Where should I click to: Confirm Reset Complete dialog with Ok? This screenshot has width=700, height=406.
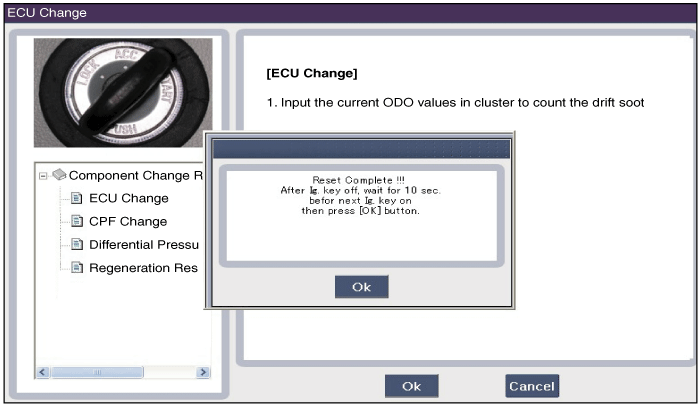click(362, 287)
